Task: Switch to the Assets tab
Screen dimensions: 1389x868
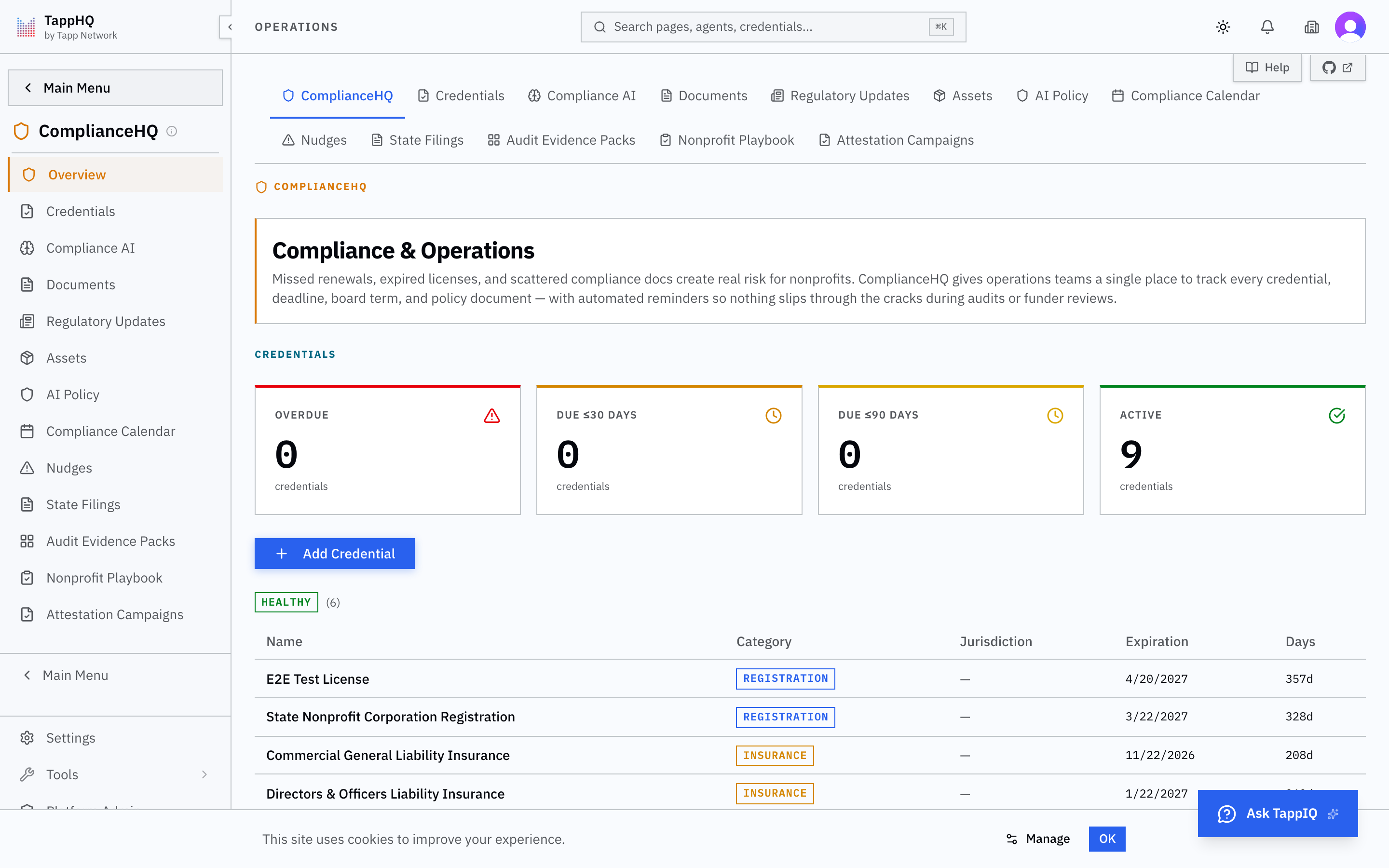Action: (x=963, y=96)
